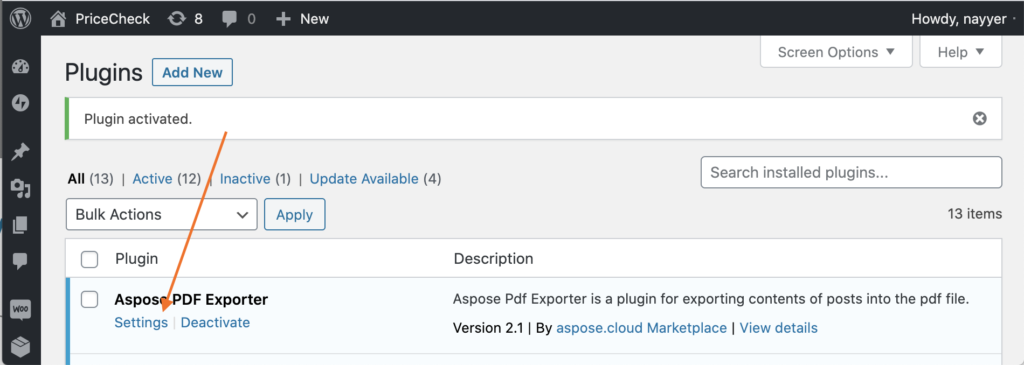Click the Aspose PDF Exporter plugin name
This screenshot has height=365, width=1024.
(x=191, y=300)
